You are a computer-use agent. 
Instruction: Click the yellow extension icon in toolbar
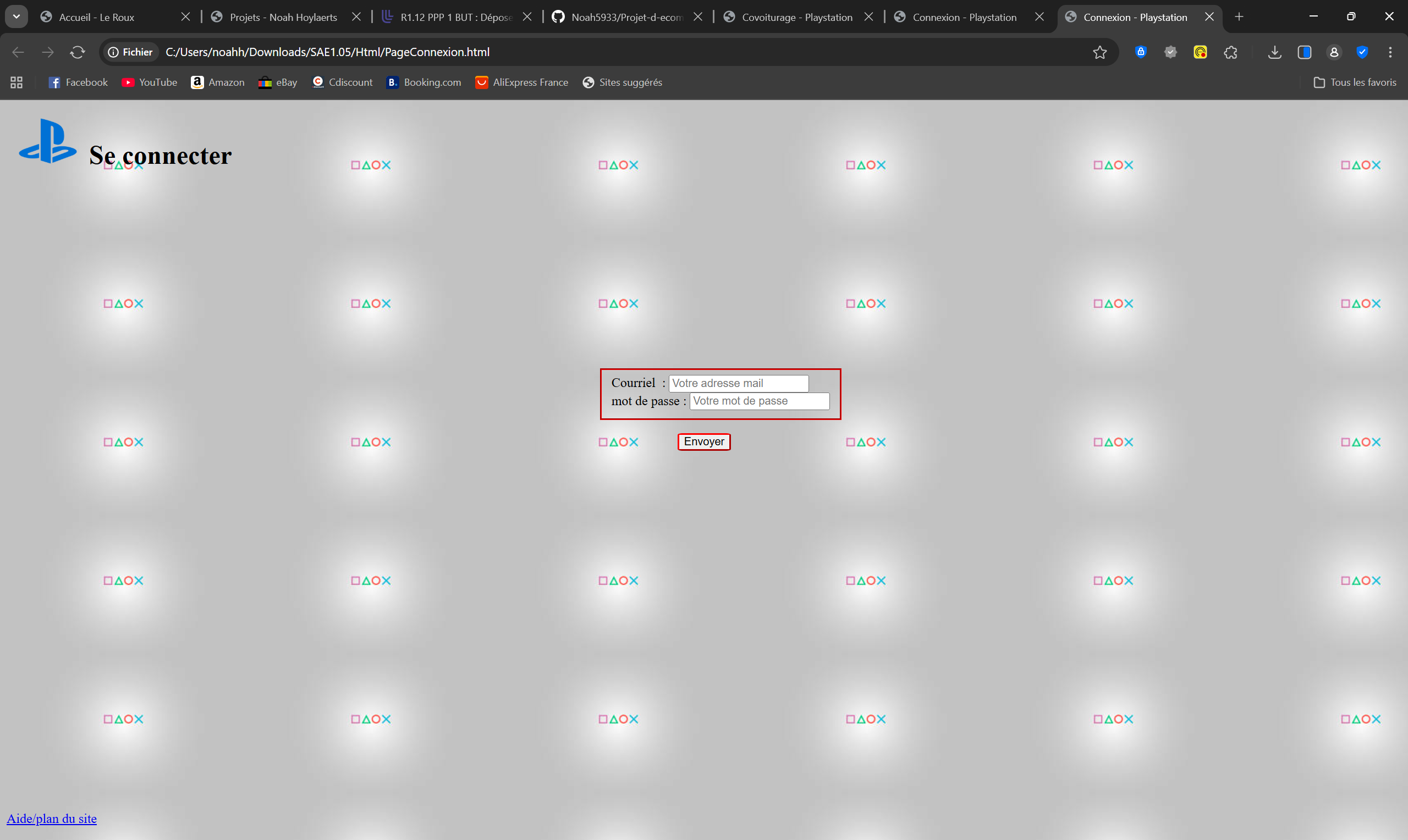tap(1200, 52)
